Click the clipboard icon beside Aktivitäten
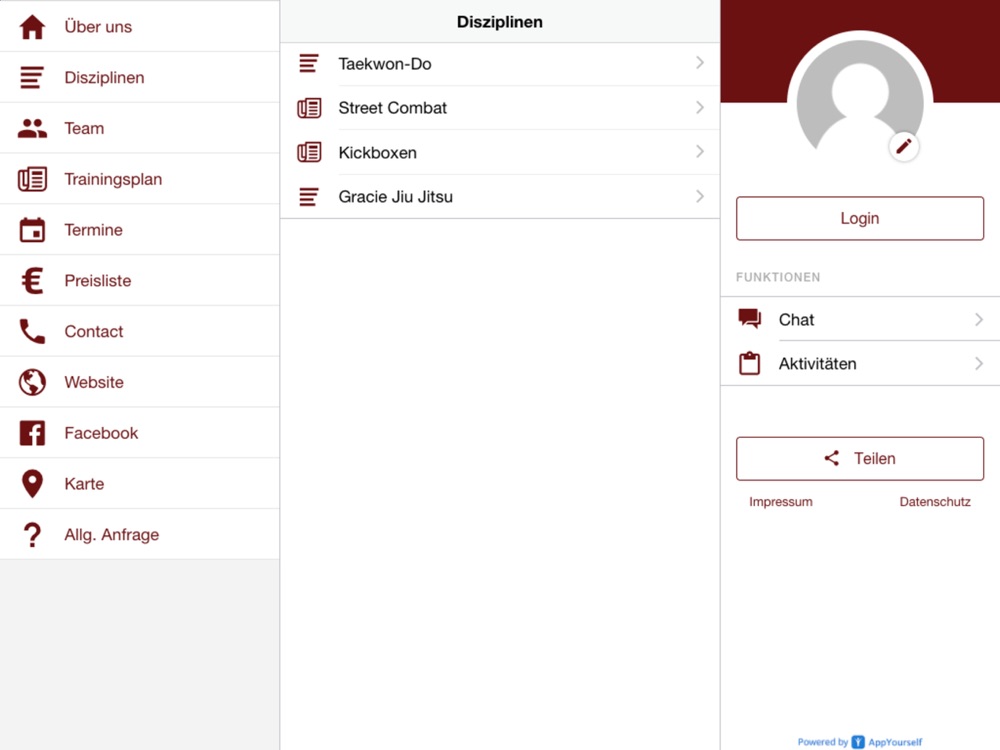The width and height of the screenshot is (1000, 750). 749,364
